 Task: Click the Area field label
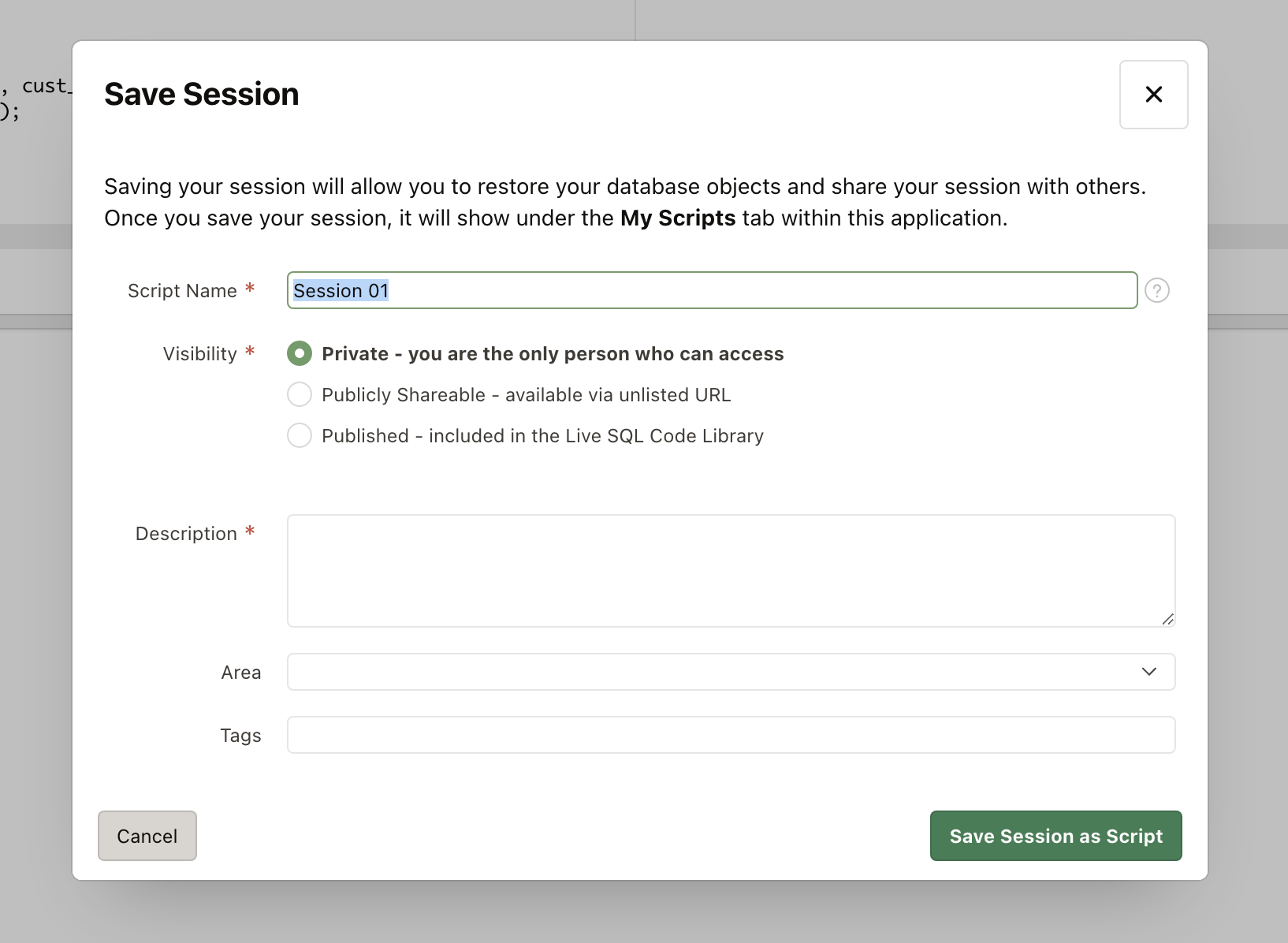[x=240, y=673]
